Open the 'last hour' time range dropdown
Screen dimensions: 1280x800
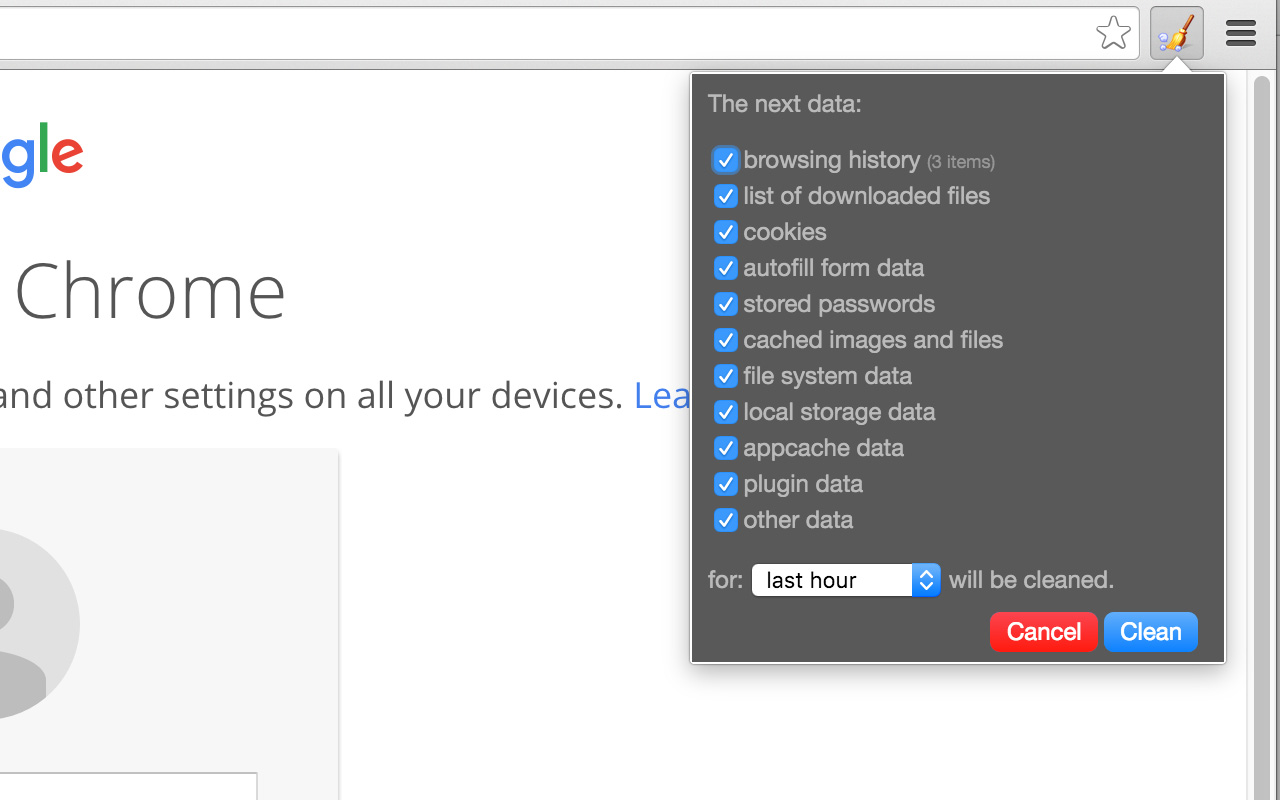pos(846,580)
